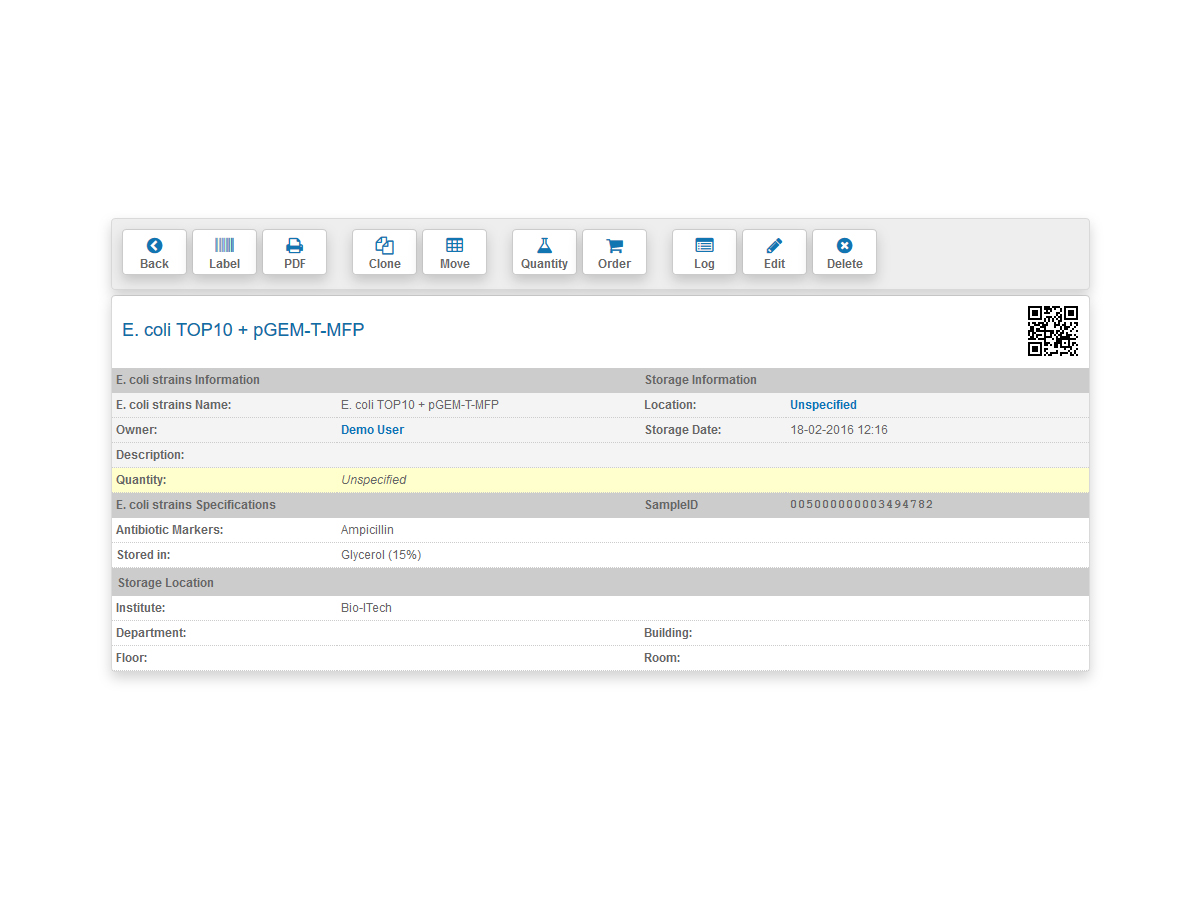Move the sample to another location
Screen dimensions: 1200x900
click(x=454, y=253)
